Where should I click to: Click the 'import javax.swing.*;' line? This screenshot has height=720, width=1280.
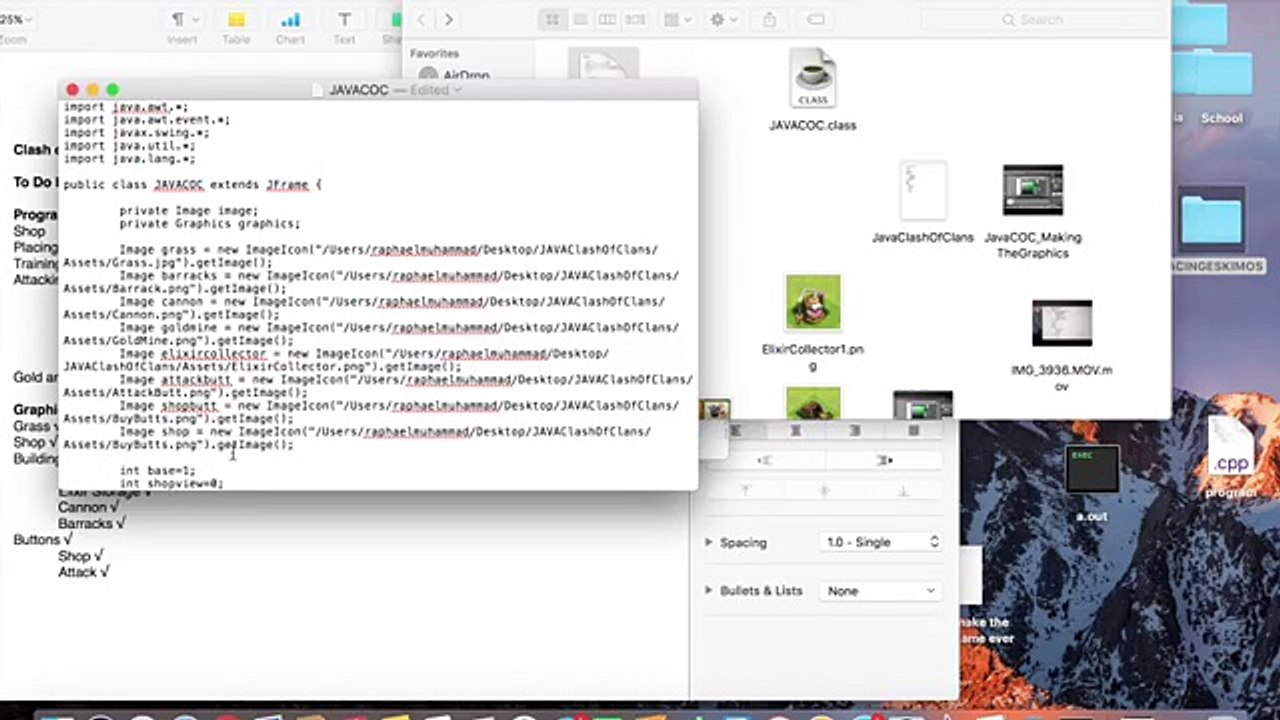136,132
